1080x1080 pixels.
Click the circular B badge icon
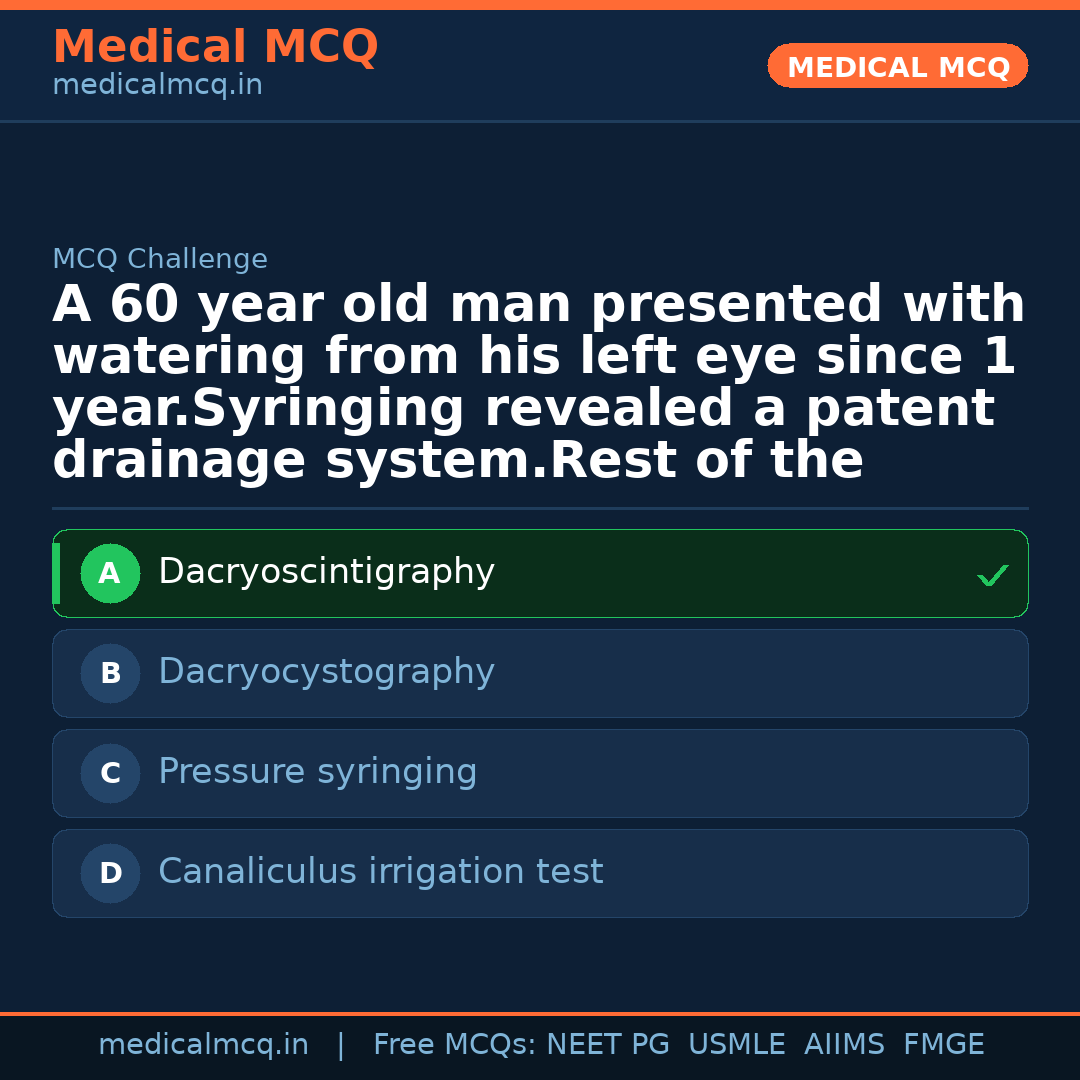[110, 673]
